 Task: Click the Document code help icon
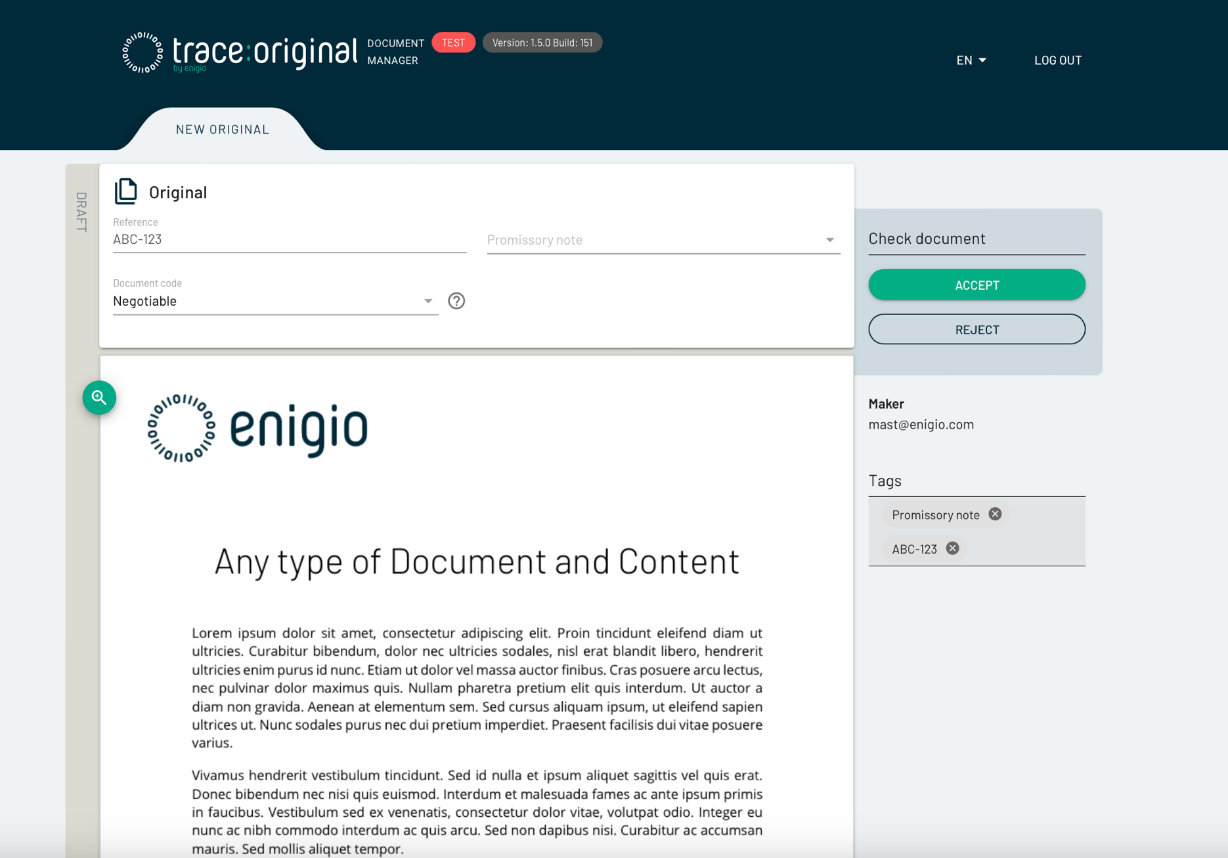(x=457, y=301)
